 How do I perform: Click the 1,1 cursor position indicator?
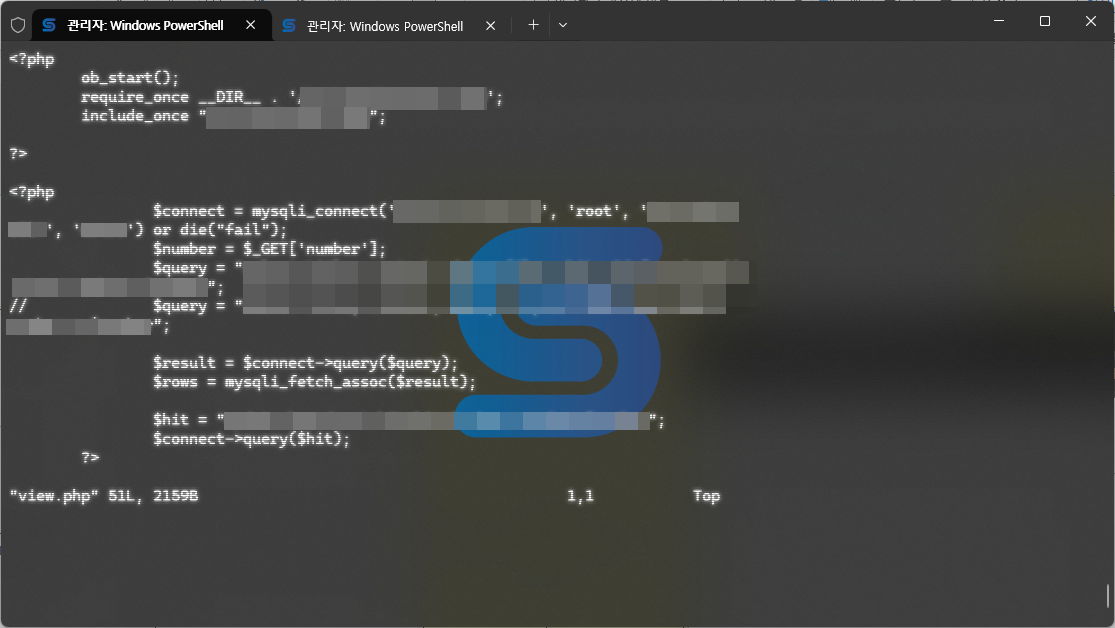580,496
